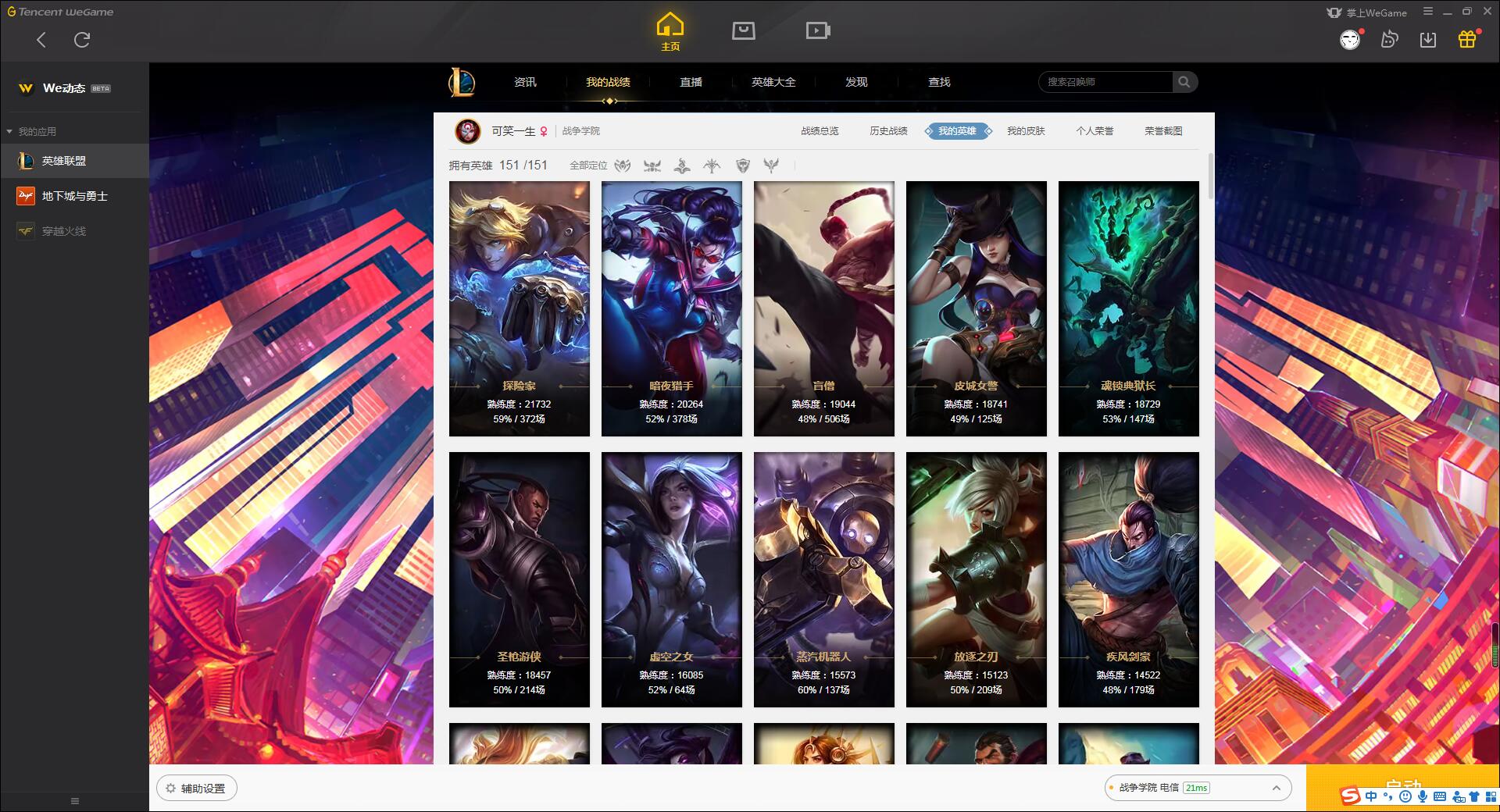Open the 蒸汽机器人 hero card
Screen dimensions: 1500x812
(x=824, y=579)
